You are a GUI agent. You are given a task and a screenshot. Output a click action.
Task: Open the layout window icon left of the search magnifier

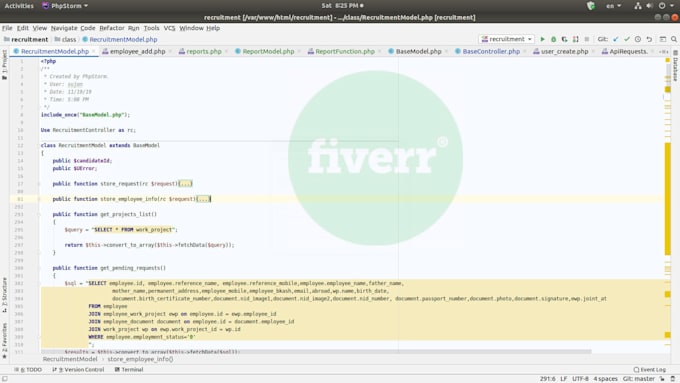pyautogui.click(x=663, y=39)
